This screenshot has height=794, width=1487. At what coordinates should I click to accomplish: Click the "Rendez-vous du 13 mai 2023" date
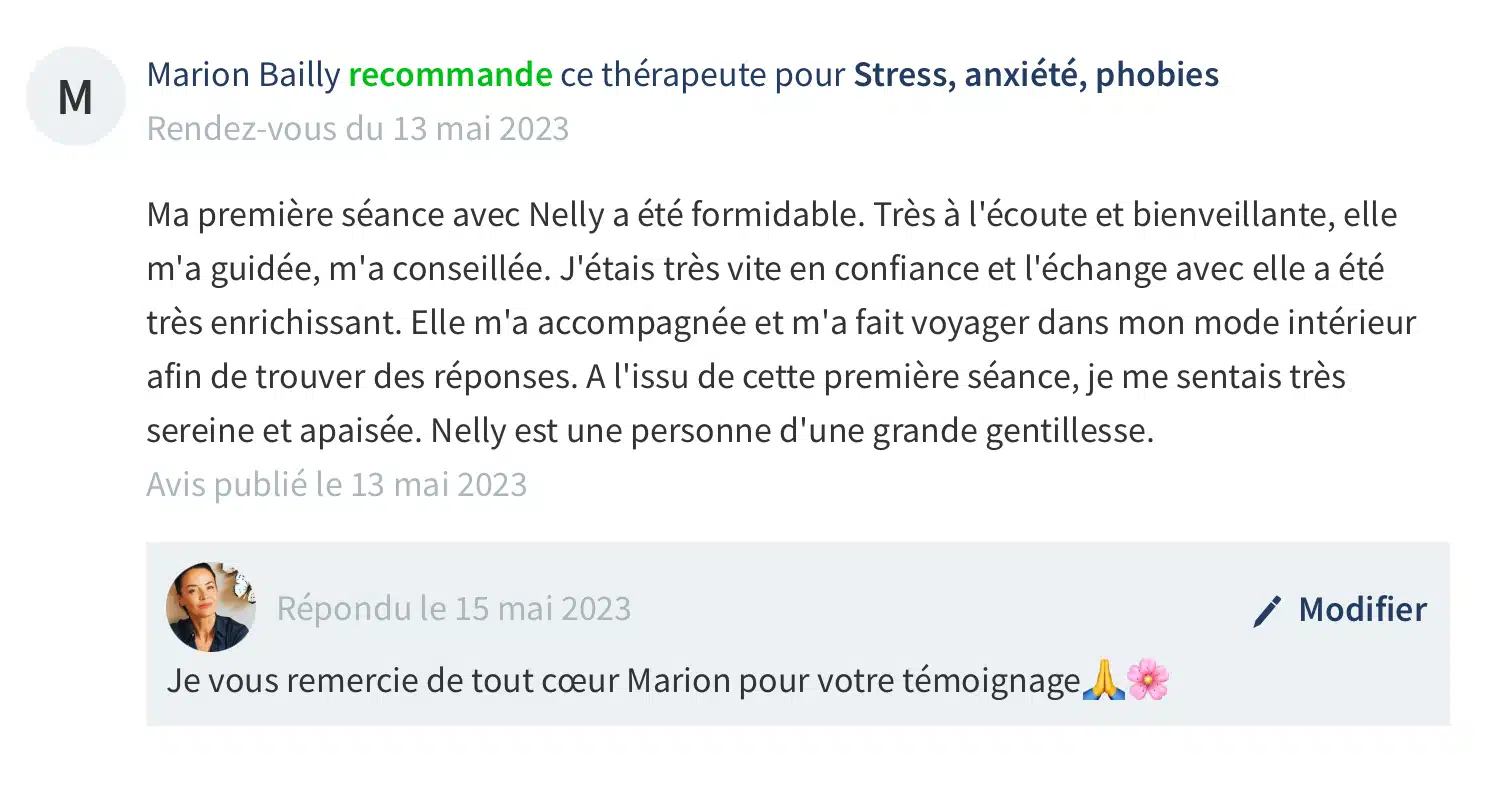click(357, 129)
